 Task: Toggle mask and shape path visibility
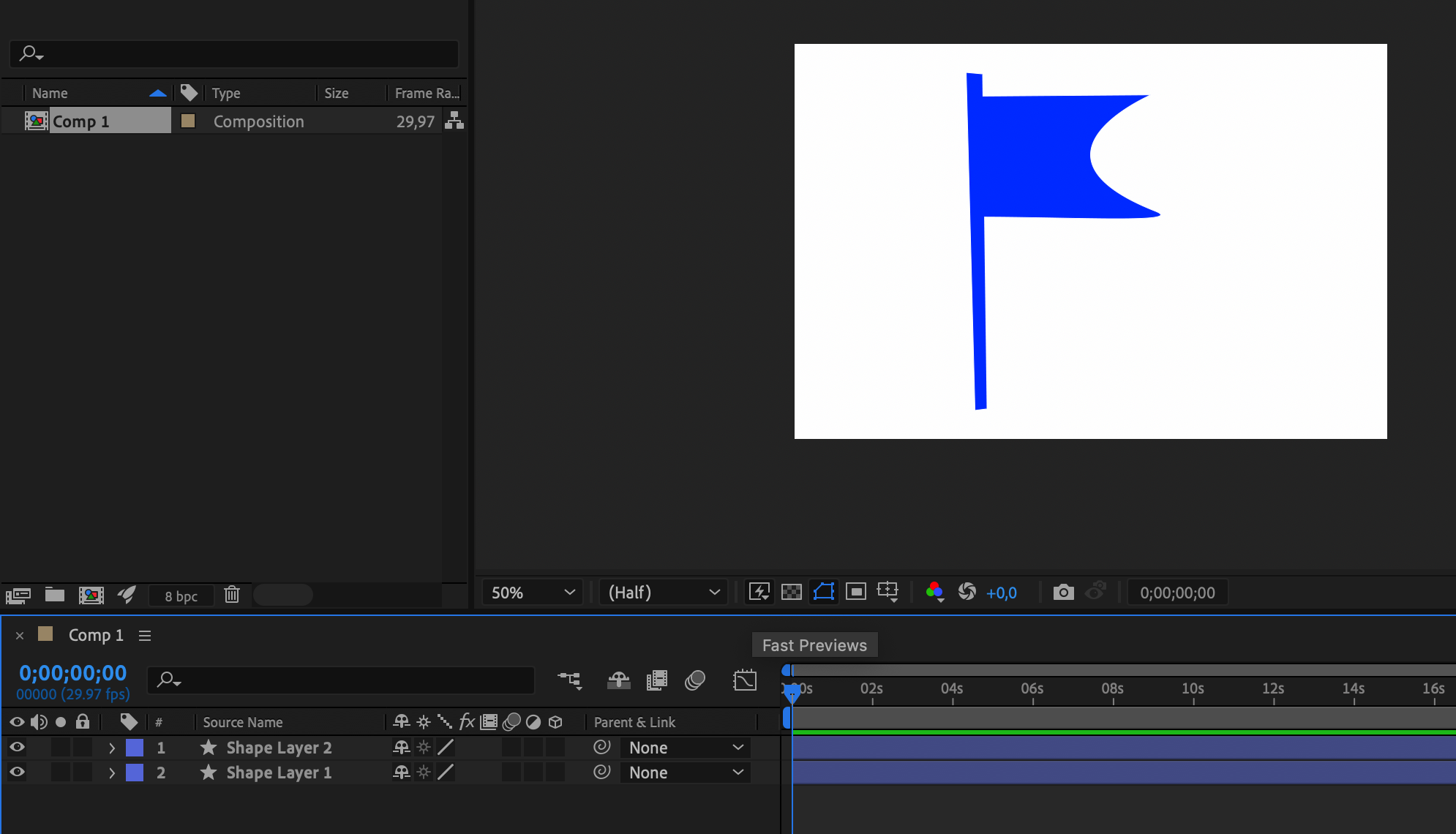click(824, 592)
